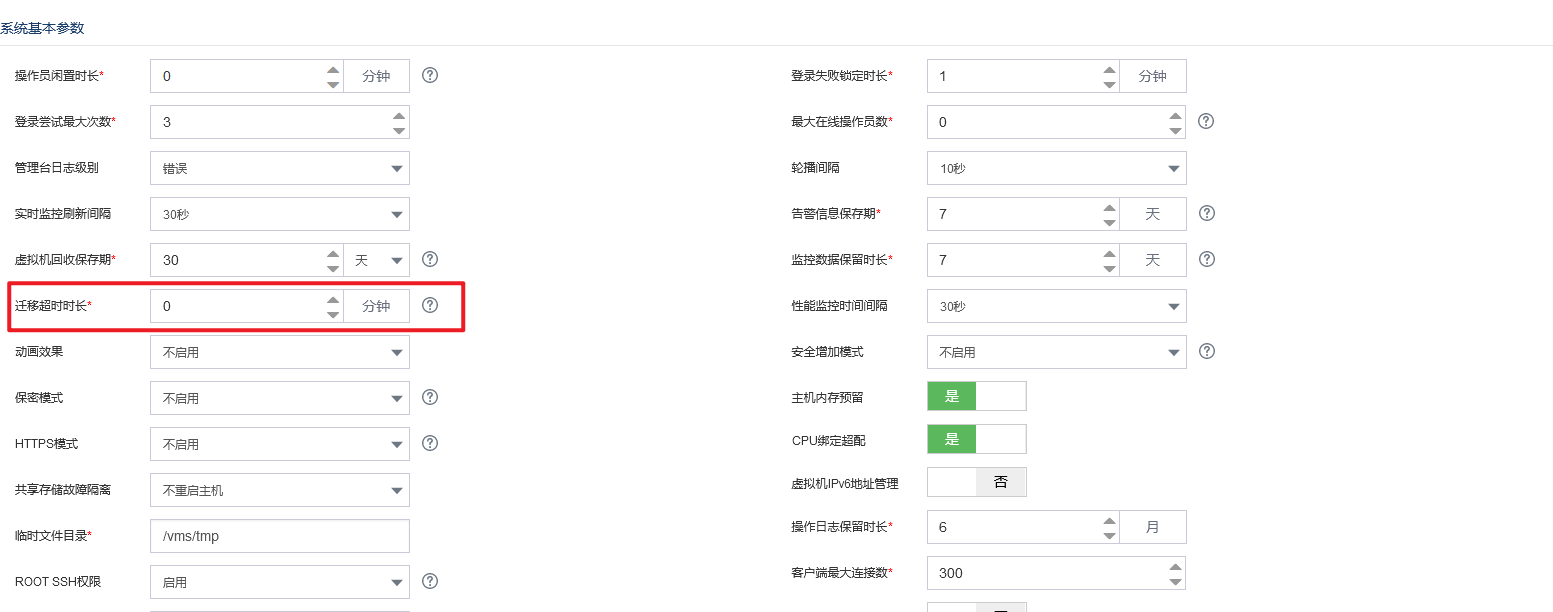
Task: Click the 迁移超时时长 number field
Action: point(238,306)
